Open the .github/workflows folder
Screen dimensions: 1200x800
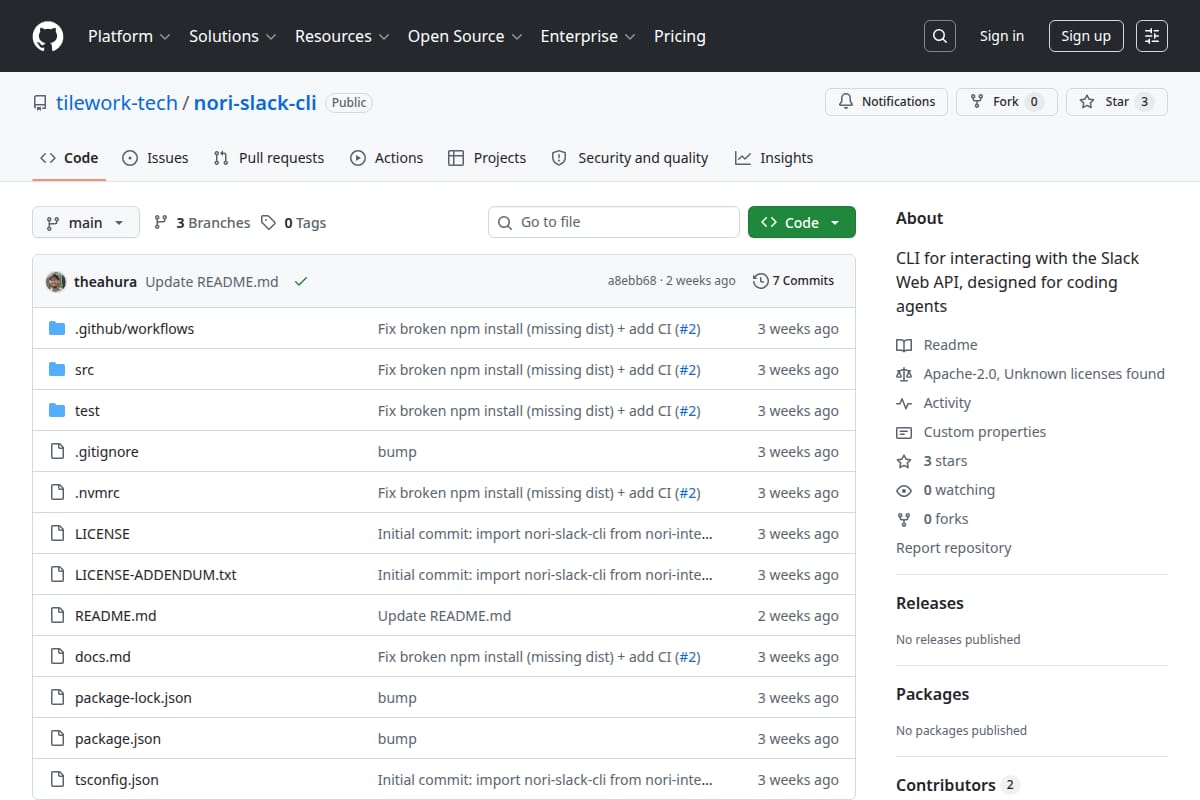[x=134, y=329]
